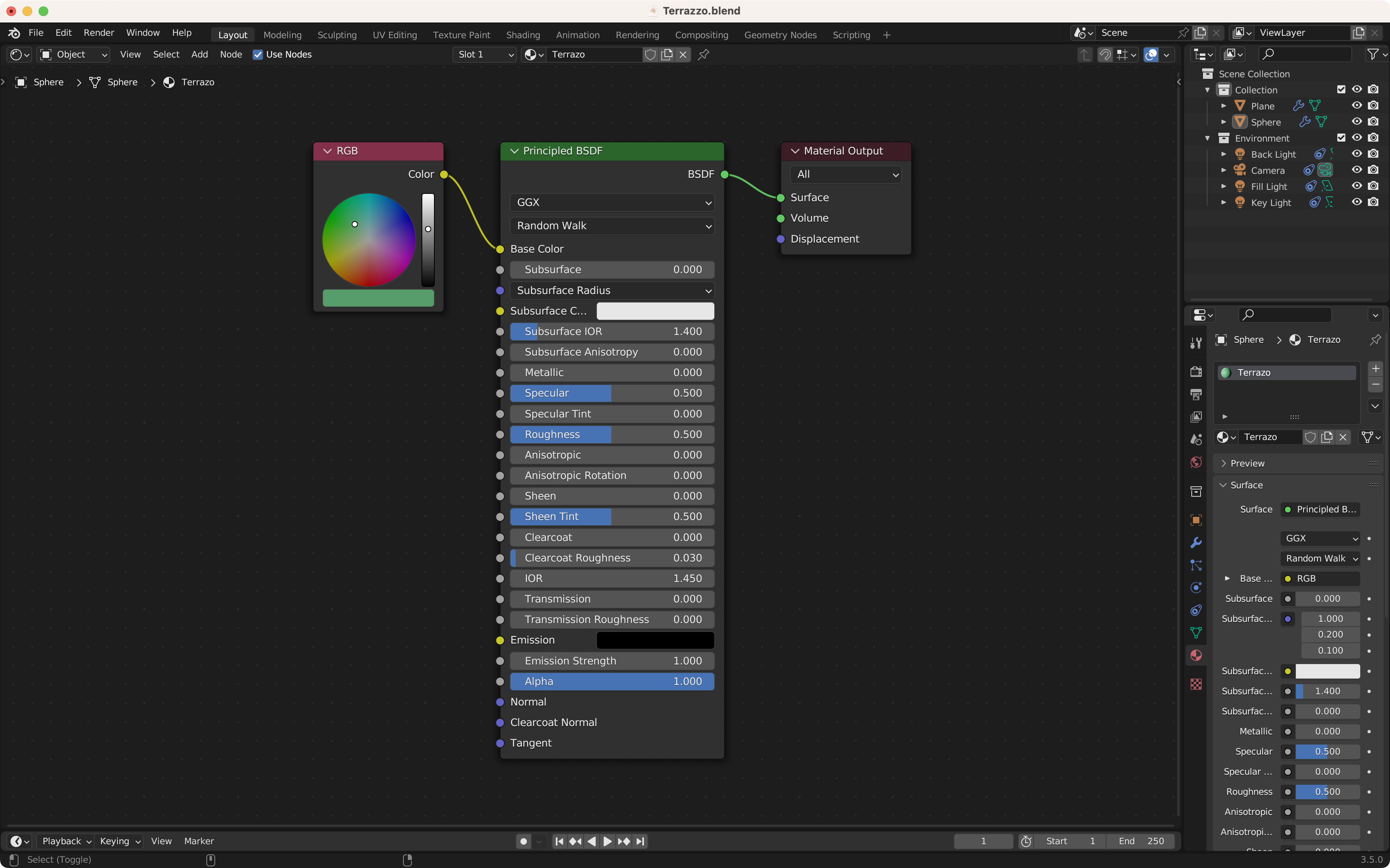Open the GGX distribution dropdown in node
Viewport: 1390px width, 868px height.
tap(612, 202)
